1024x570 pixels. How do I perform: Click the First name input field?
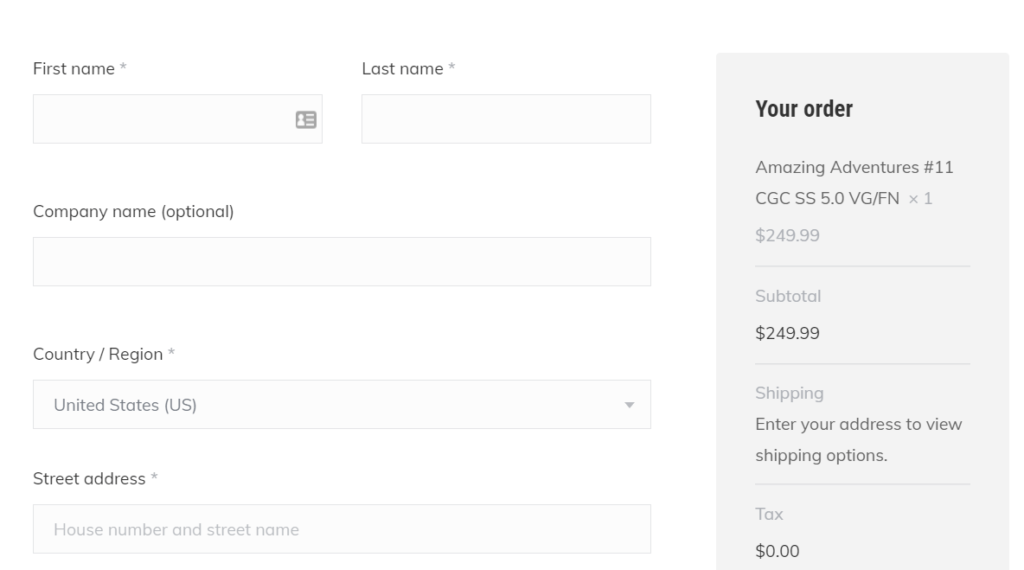coord(160,120)
